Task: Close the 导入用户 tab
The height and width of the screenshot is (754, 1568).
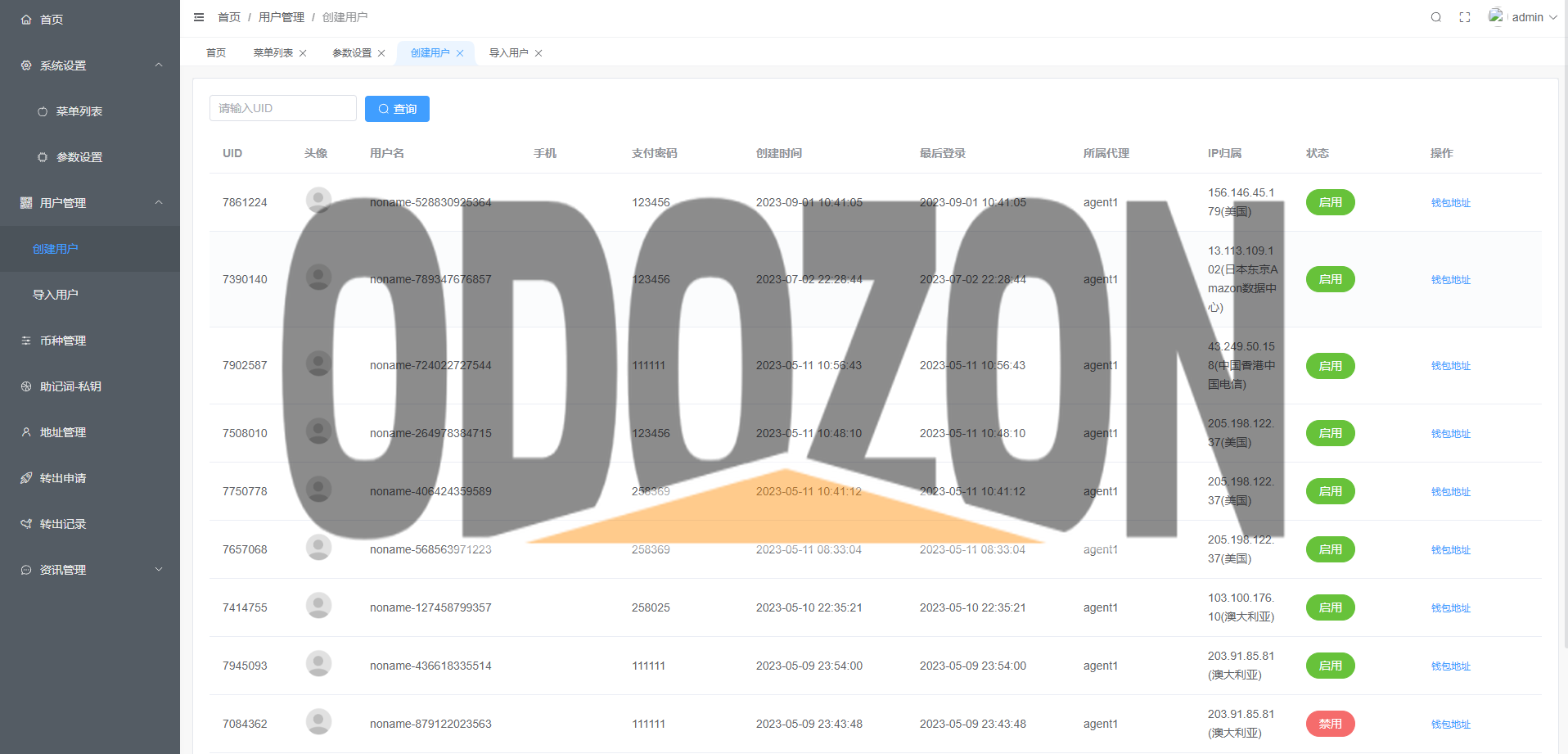Action: tap(538, 53)
